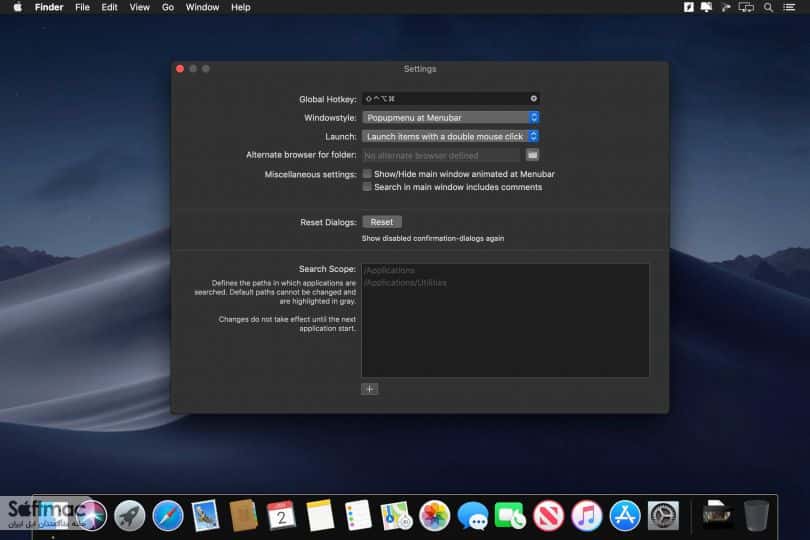This screenshot has height=540, width=810.
Task: Open the Trash in the Dock
Action: click(756, 515)
